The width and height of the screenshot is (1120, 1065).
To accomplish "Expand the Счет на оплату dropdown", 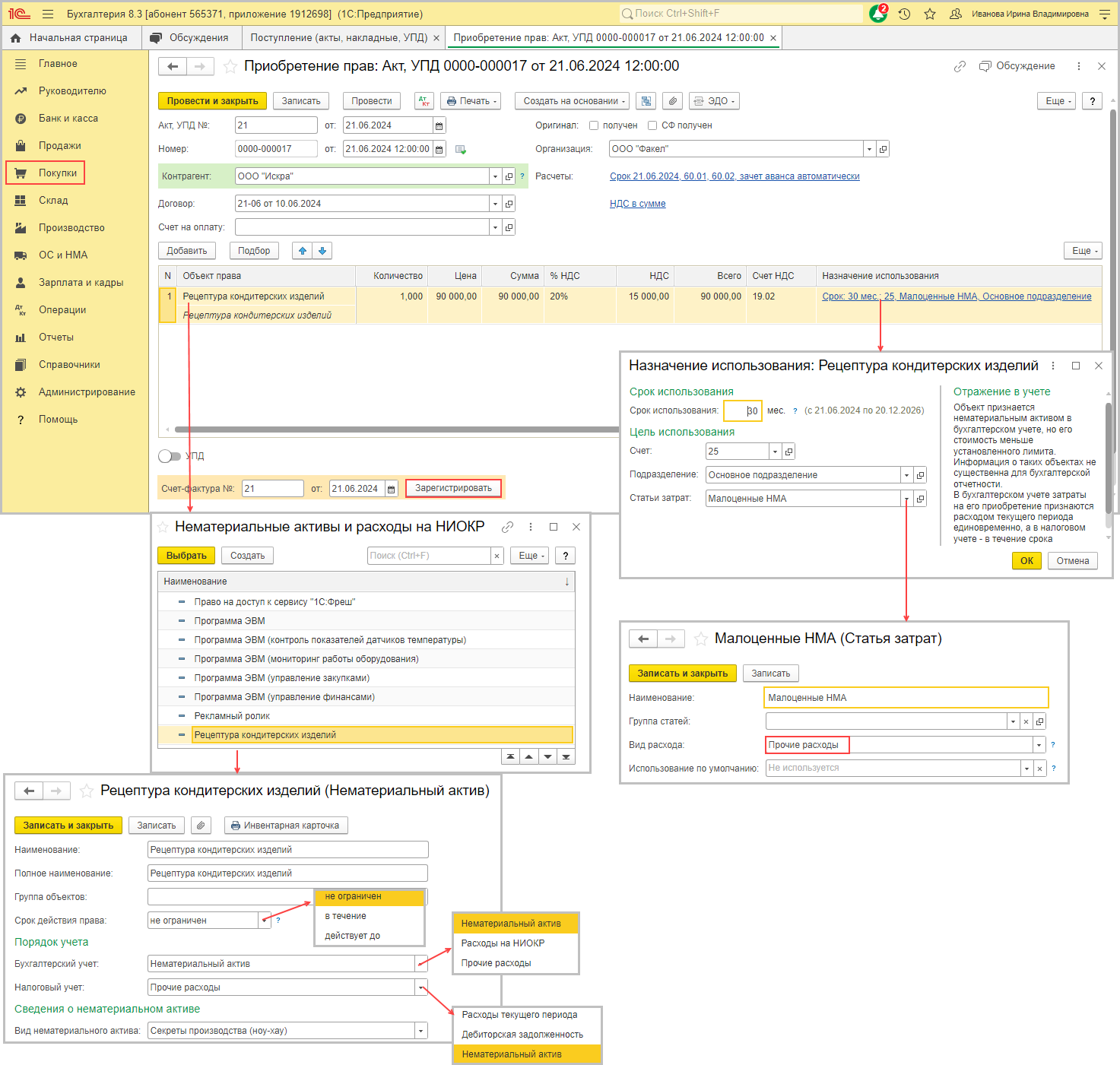I will click(x=495, y=227).
